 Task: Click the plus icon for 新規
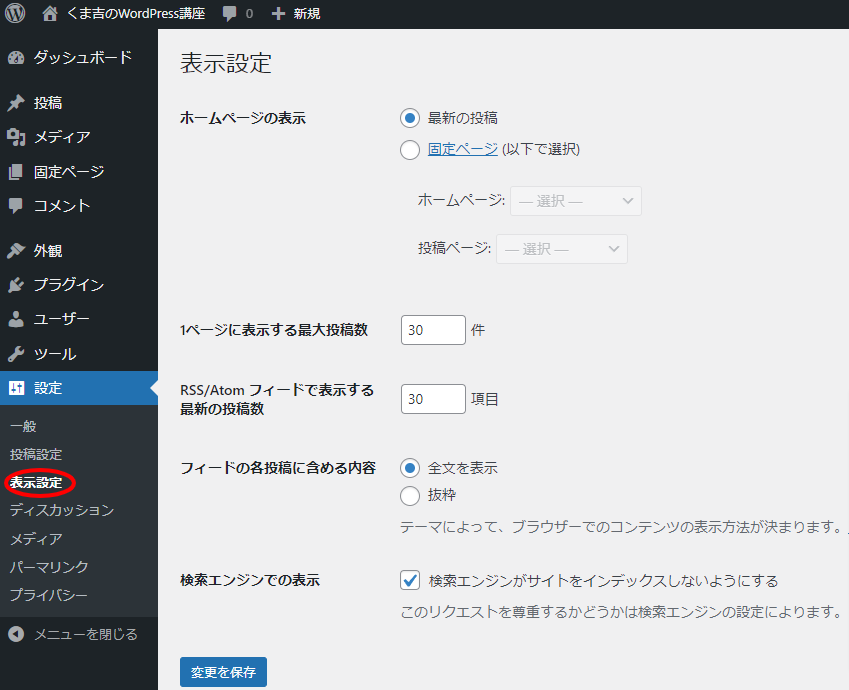pyautogui.click(x=278, y=14)
